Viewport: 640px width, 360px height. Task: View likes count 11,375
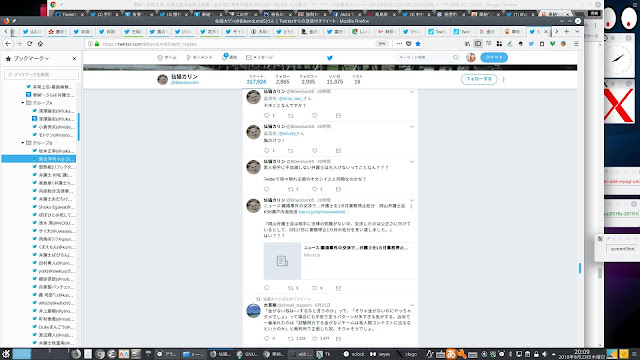(335, 80)
